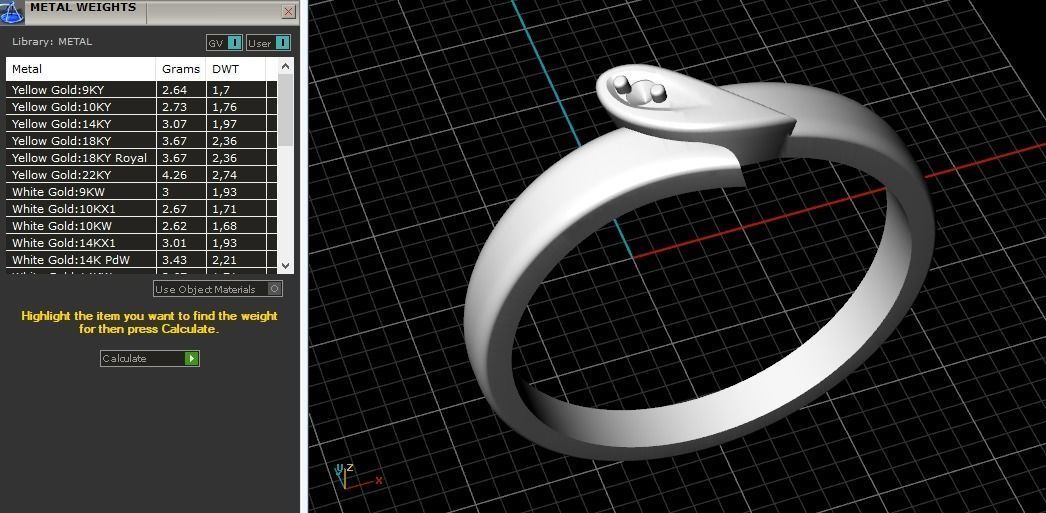Click the 1,97 DWT value

(x=224, y=123)
